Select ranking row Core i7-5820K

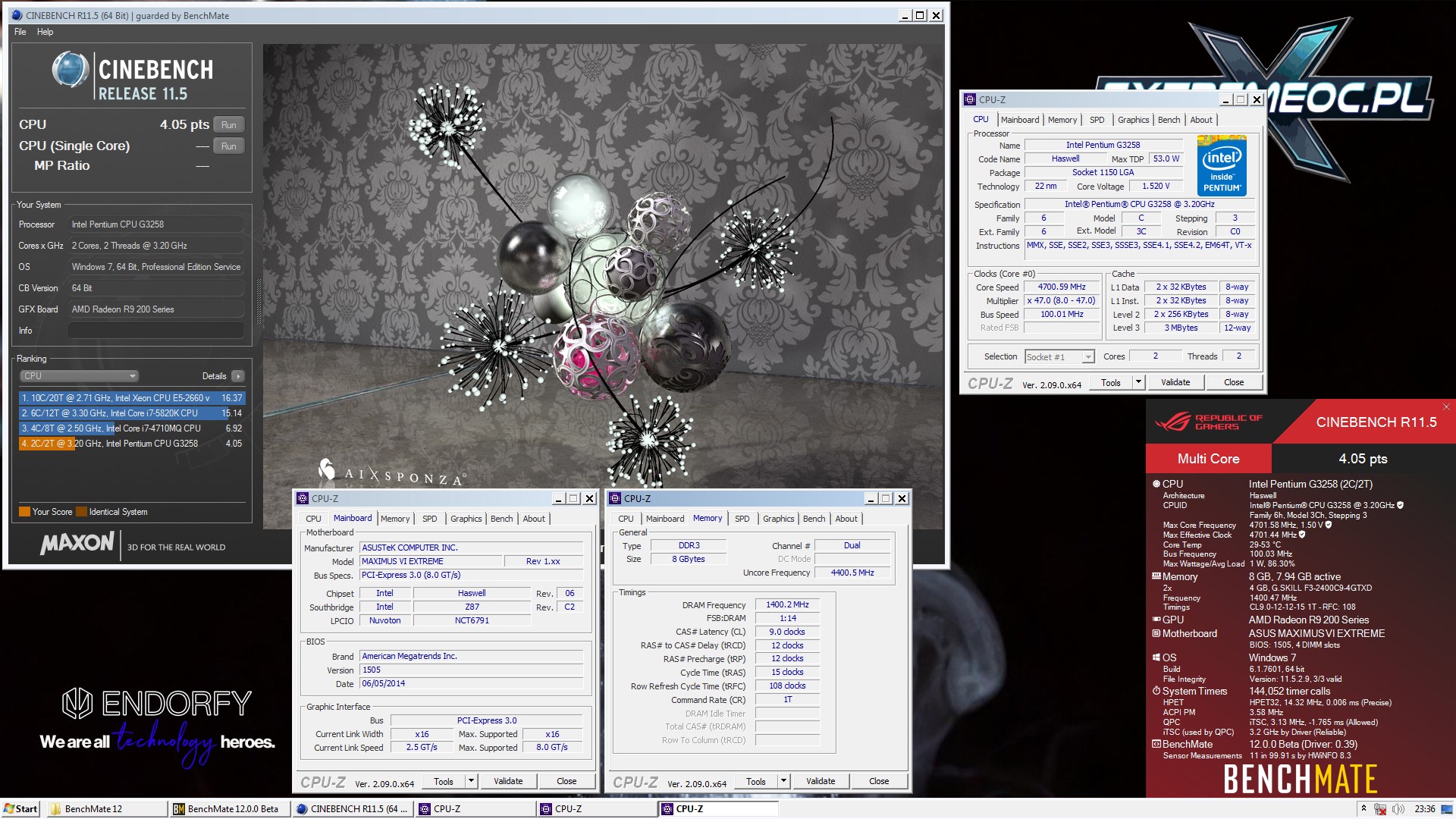[x=132, y=413]
